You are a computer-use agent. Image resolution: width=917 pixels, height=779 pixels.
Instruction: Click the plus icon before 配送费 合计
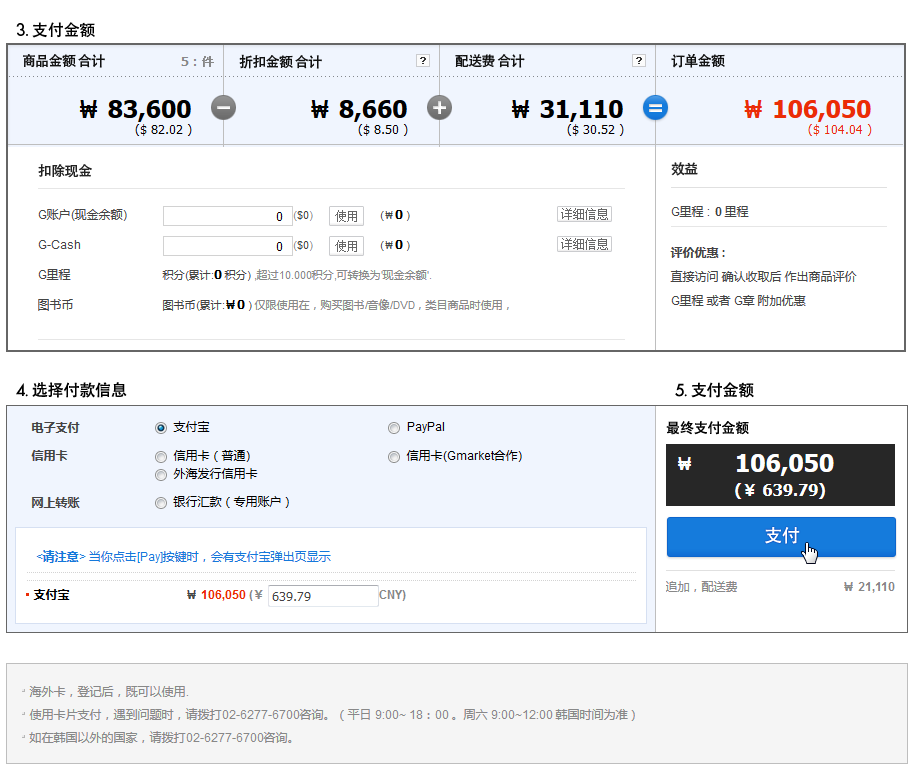(439, 107)
